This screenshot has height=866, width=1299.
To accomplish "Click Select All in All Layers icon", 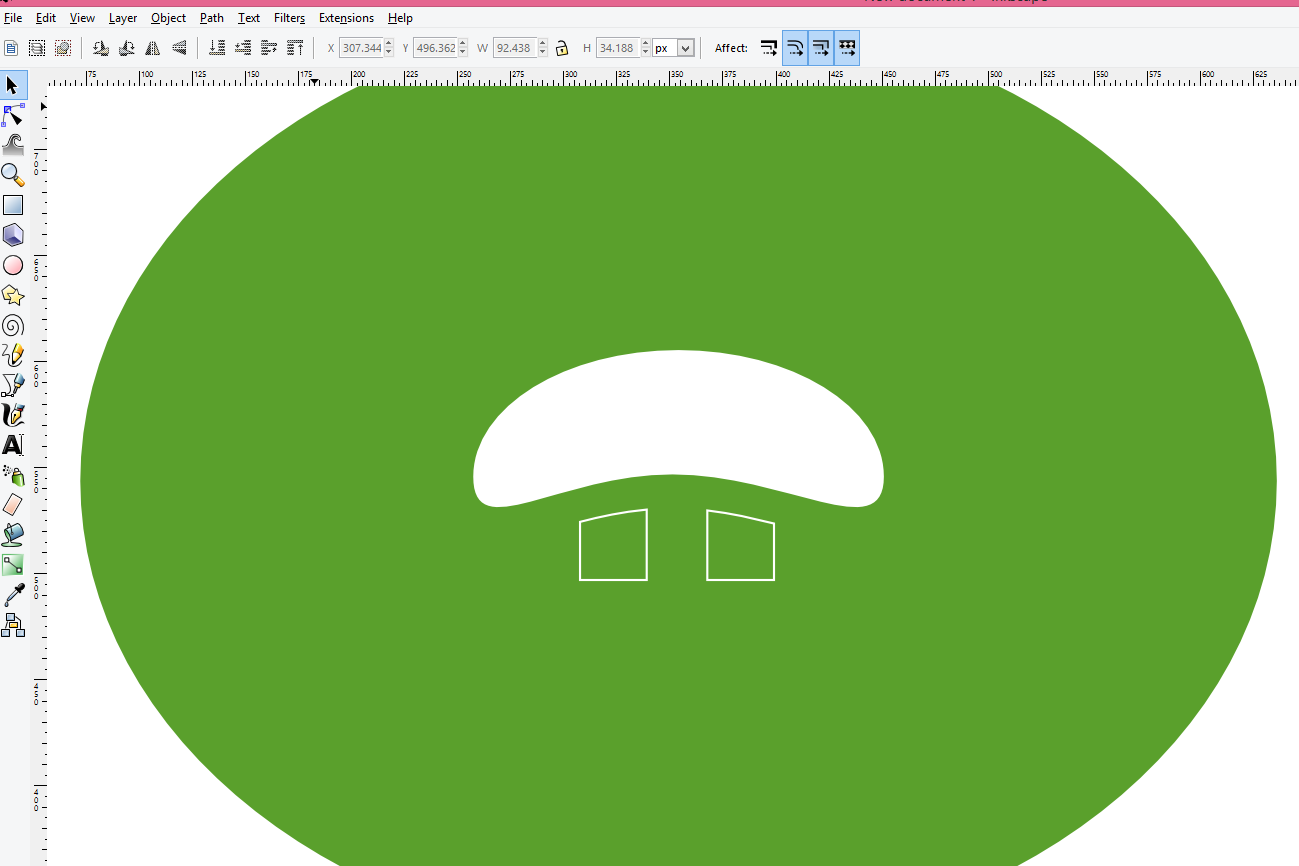I will click(37, 48).
